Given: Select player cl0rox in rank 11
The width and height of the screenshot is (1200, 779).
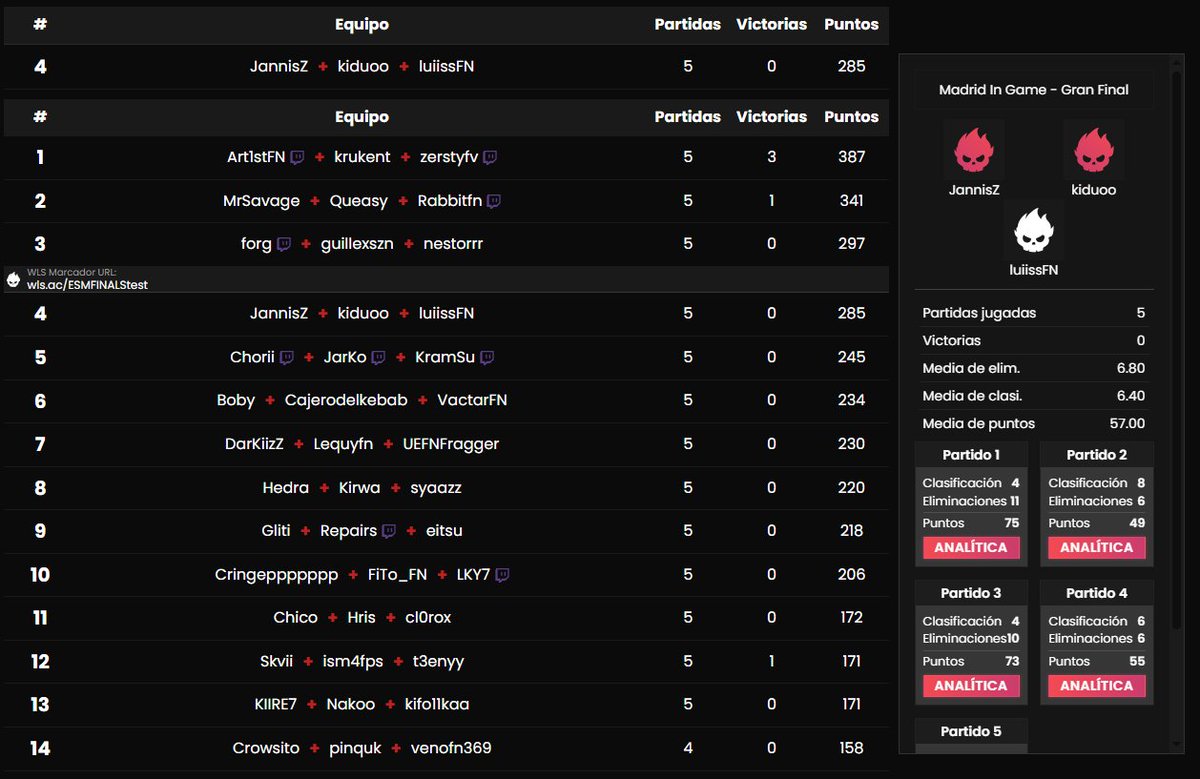Looking at the screenshot, I should pos(428,618).
